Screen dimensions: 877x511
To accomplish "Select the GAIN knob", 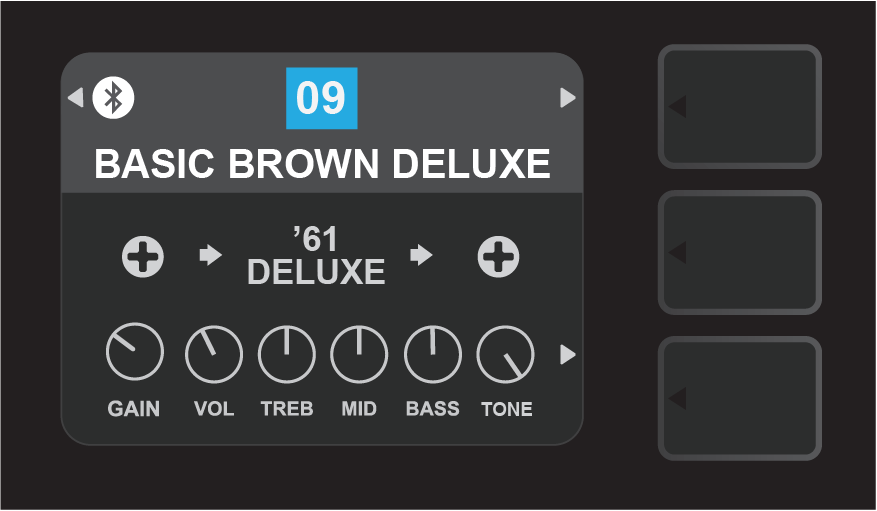I will coord(135,352).
